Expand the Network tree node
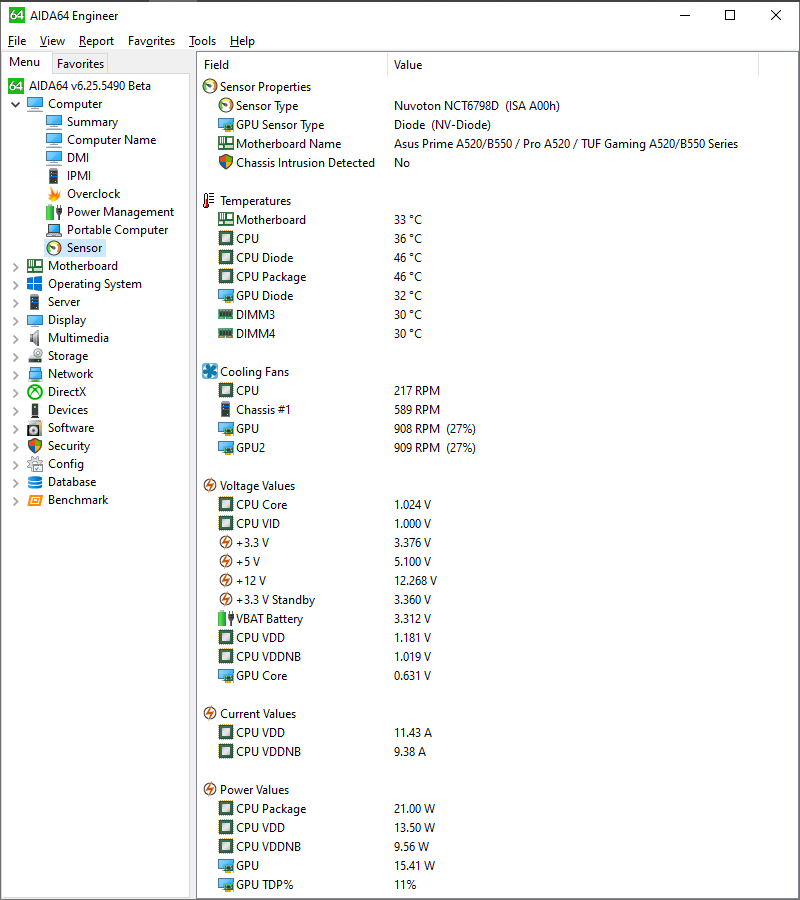 15,375
